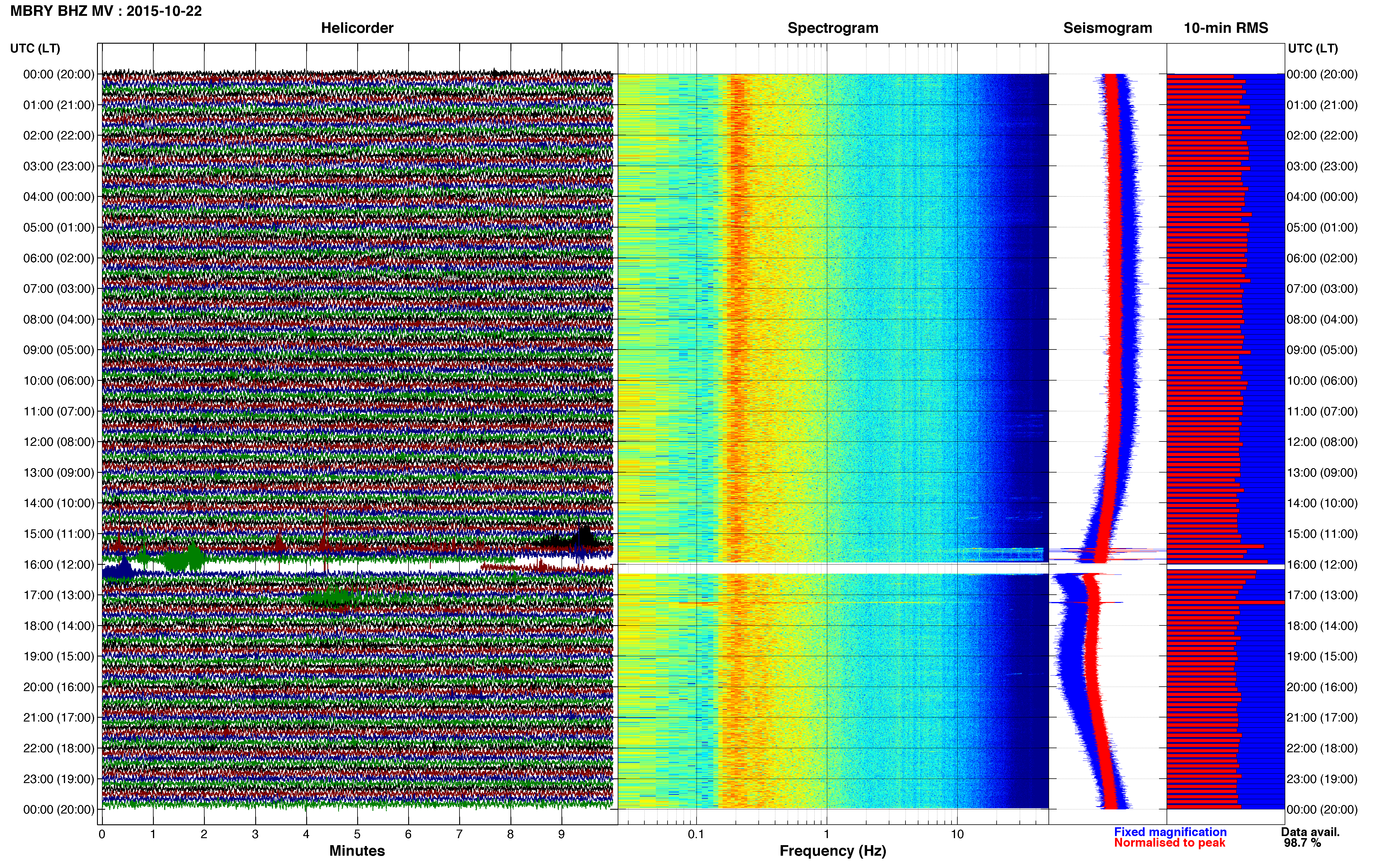Click the "10-min RMS" panel heading

tap(1226, 28)
